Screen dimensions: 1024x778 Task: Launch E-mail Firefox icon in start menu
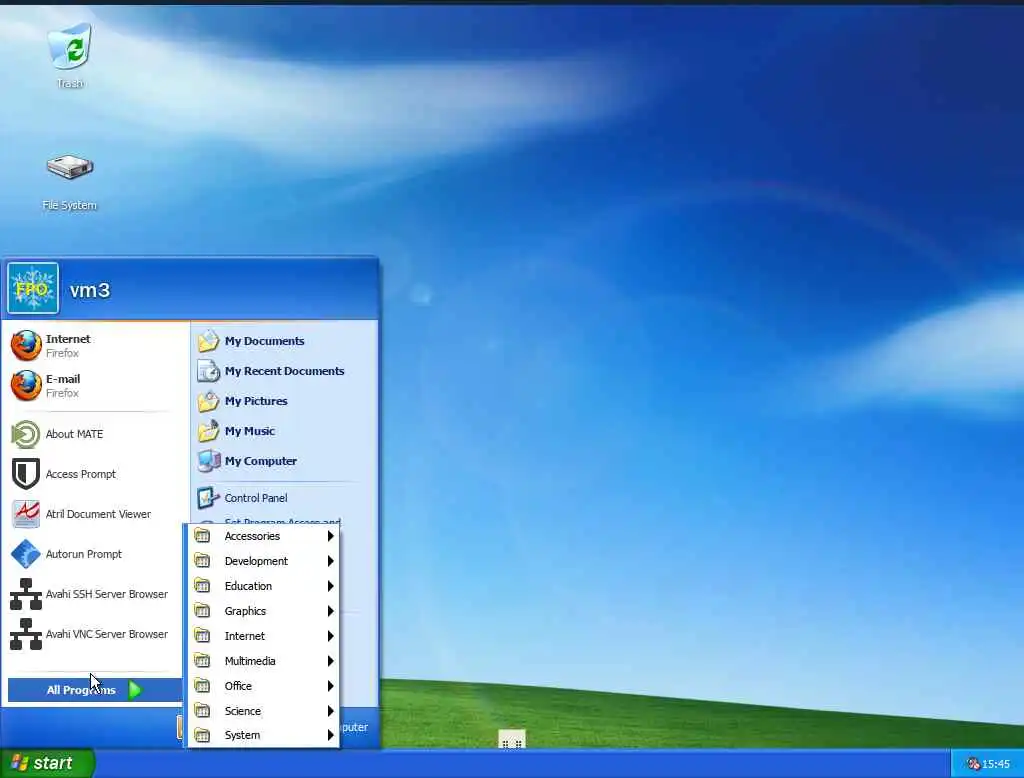[26, 385]
